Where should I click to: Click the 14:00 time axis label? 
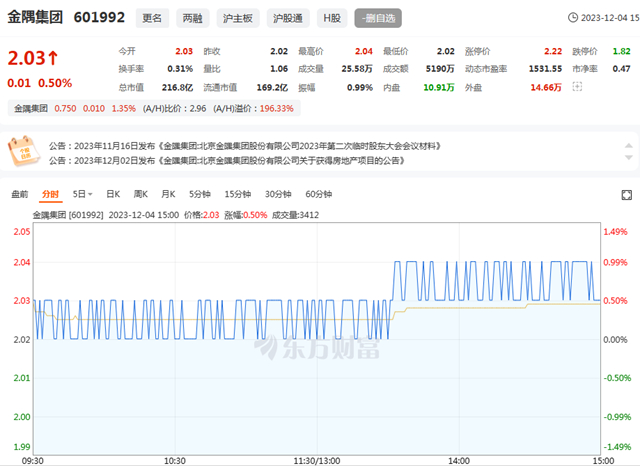point(459,461)
